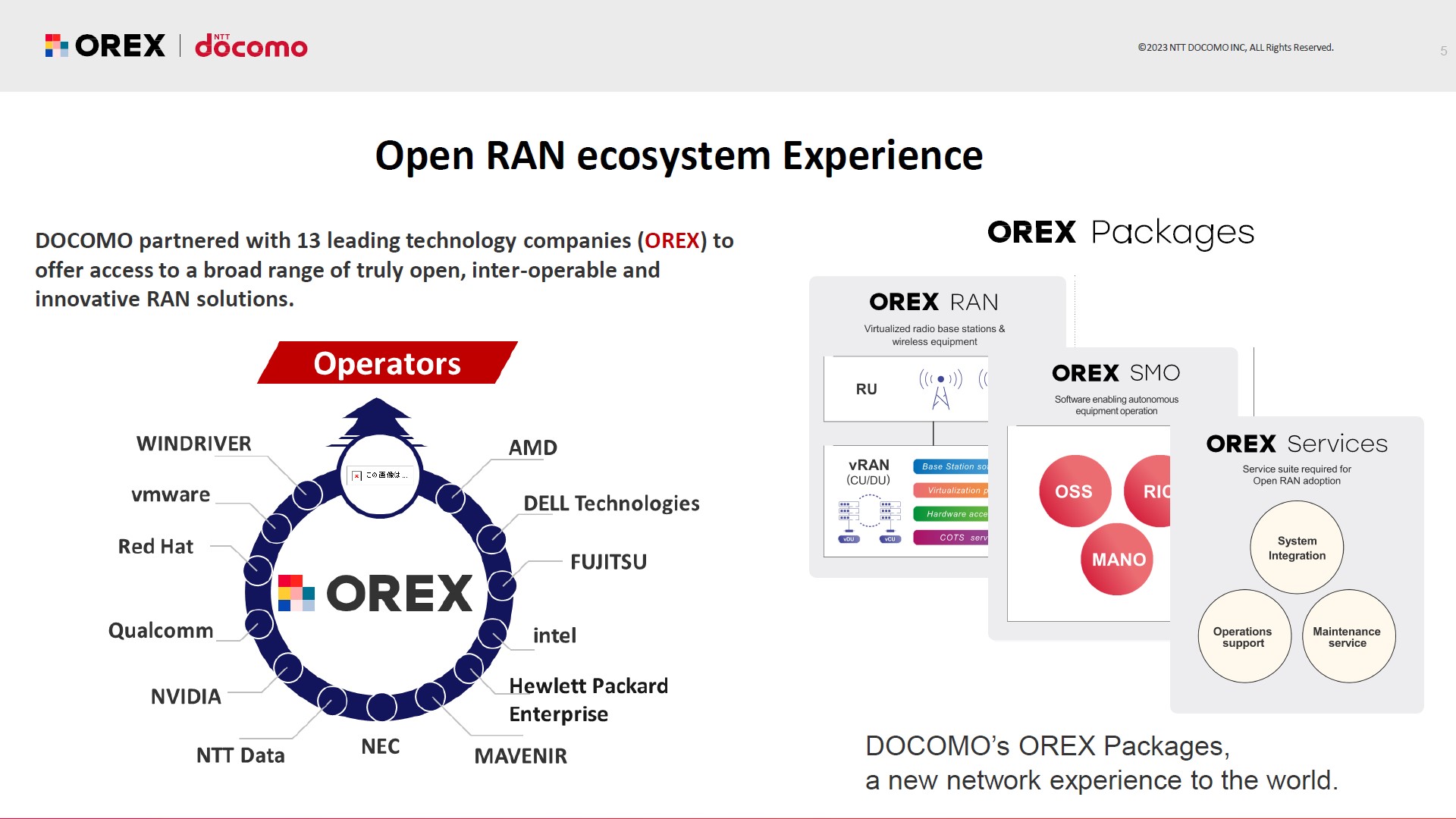Click the green Hardware accelerator bar

pyautogui.click(x=951, y=514)
